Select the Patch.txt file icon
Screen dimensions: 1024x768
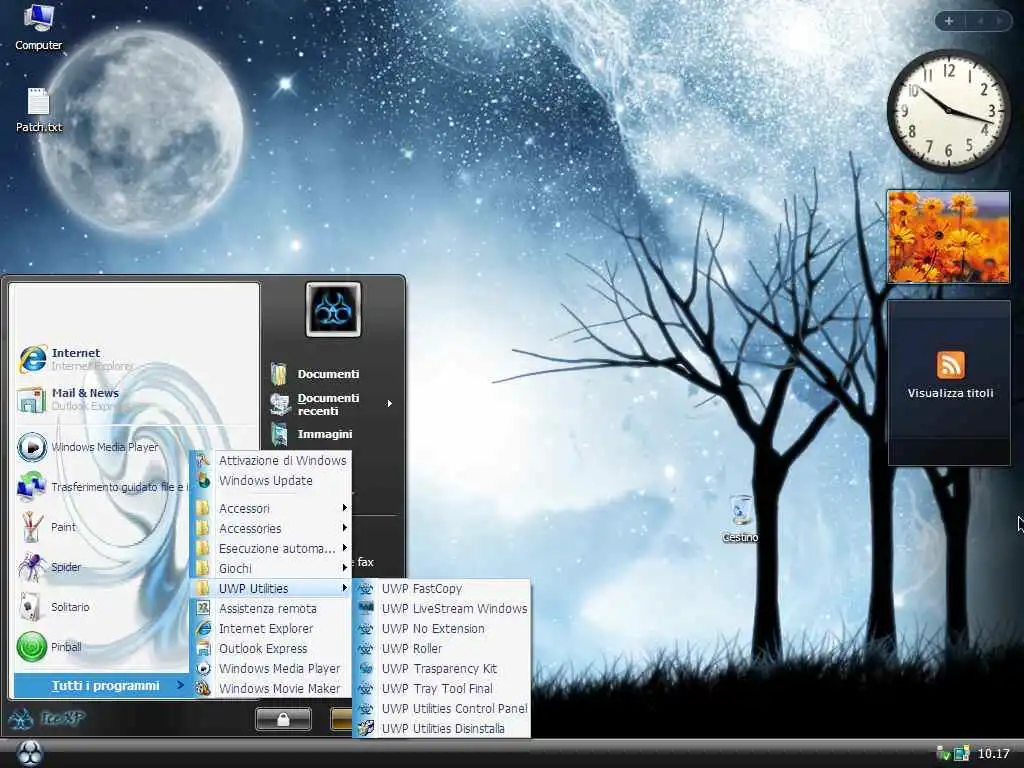pos(39,110)
